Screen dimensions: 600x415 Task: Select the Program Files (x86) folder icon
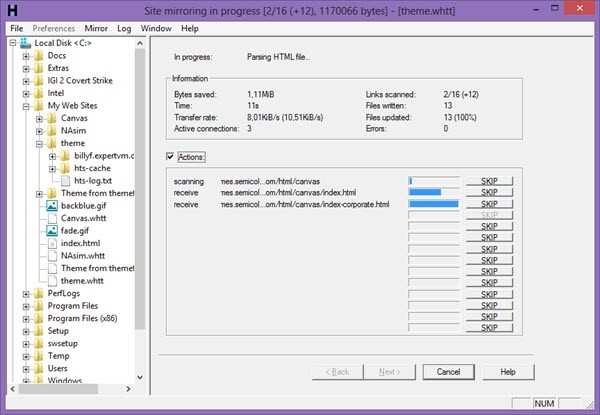39,318
